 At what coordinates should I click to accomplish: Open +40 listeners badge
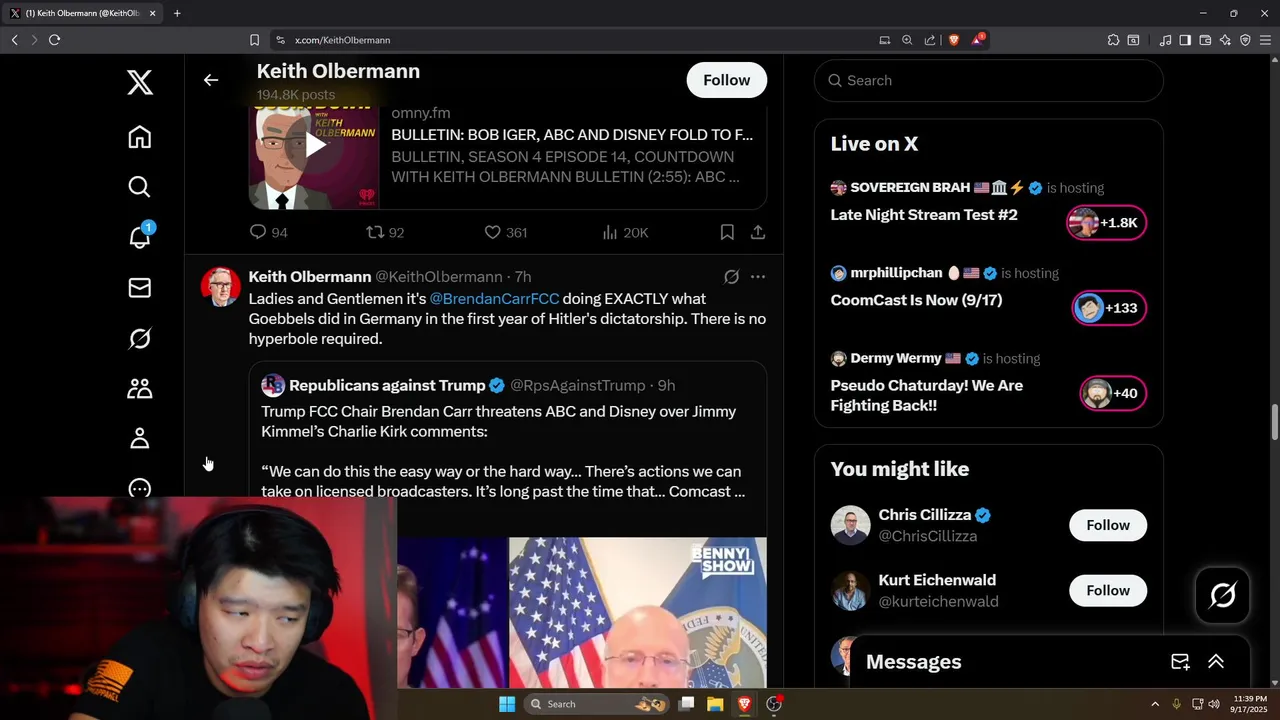(1113, 393)
